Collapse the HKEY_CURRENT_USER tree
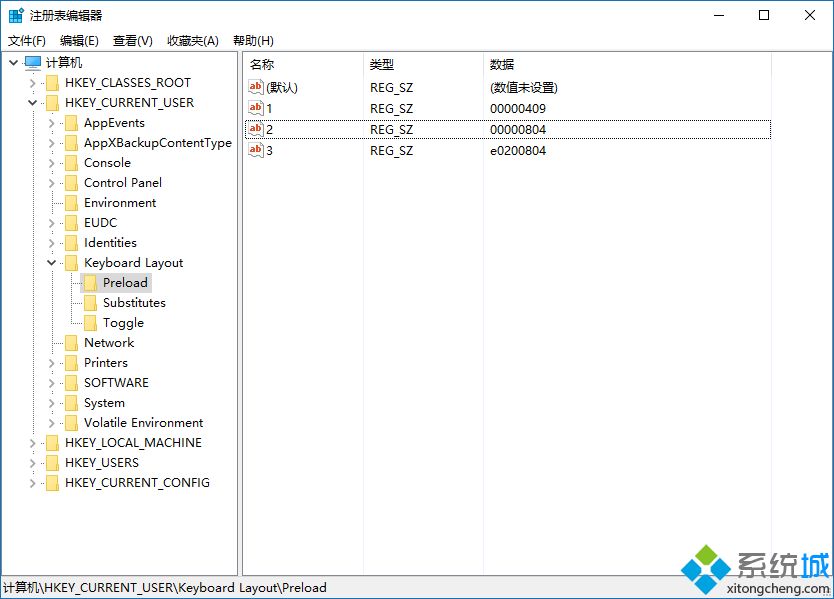Screen dimensions: 834x599 (30, 102)
